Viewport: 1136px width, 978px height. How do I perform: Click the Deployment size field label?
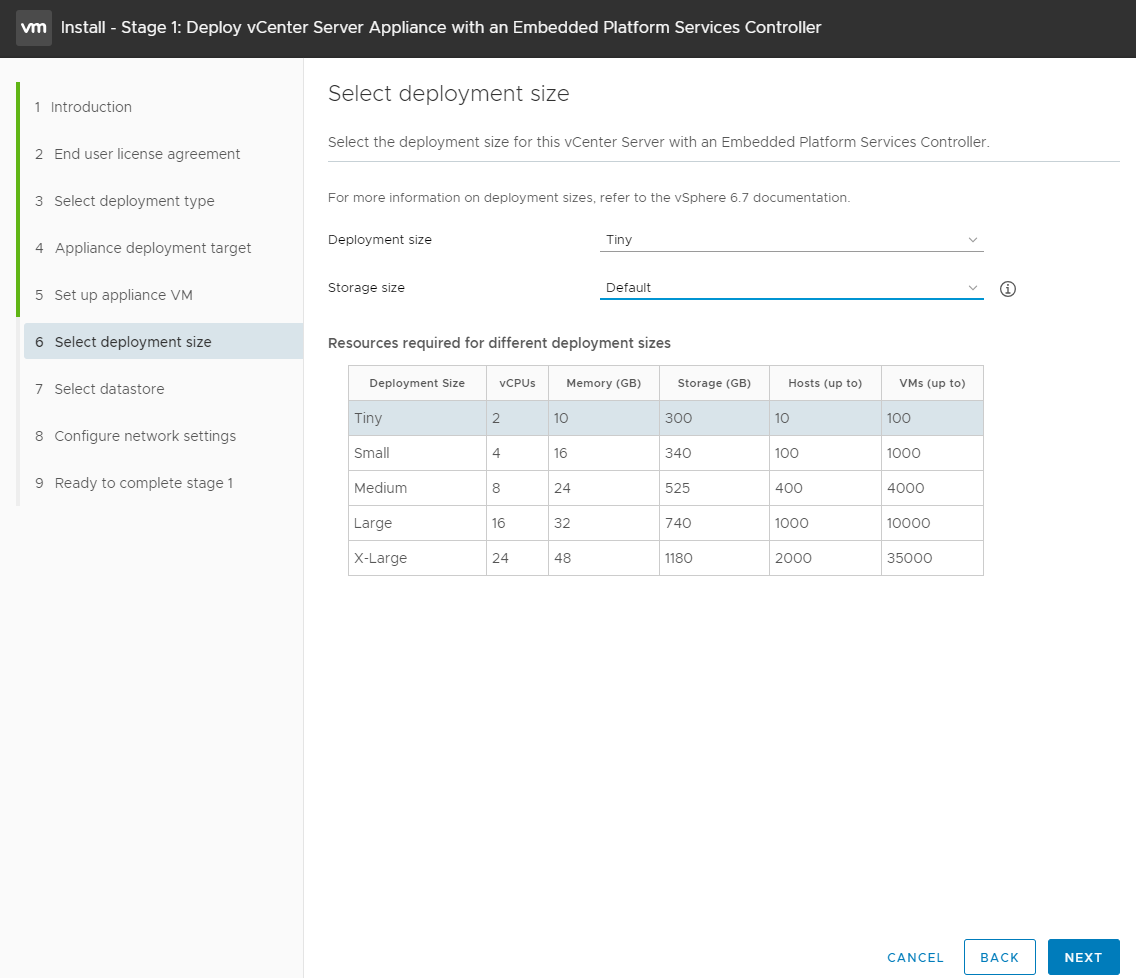click(380, 240)
